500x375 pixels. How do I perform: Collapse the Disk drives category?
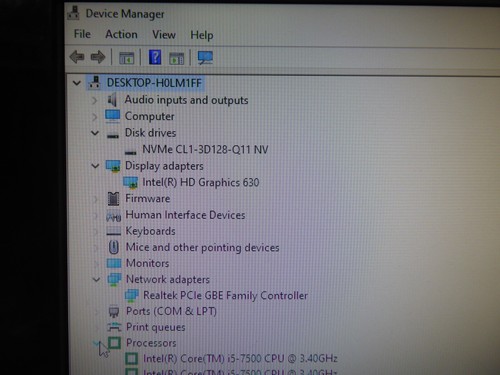point(95,133)
